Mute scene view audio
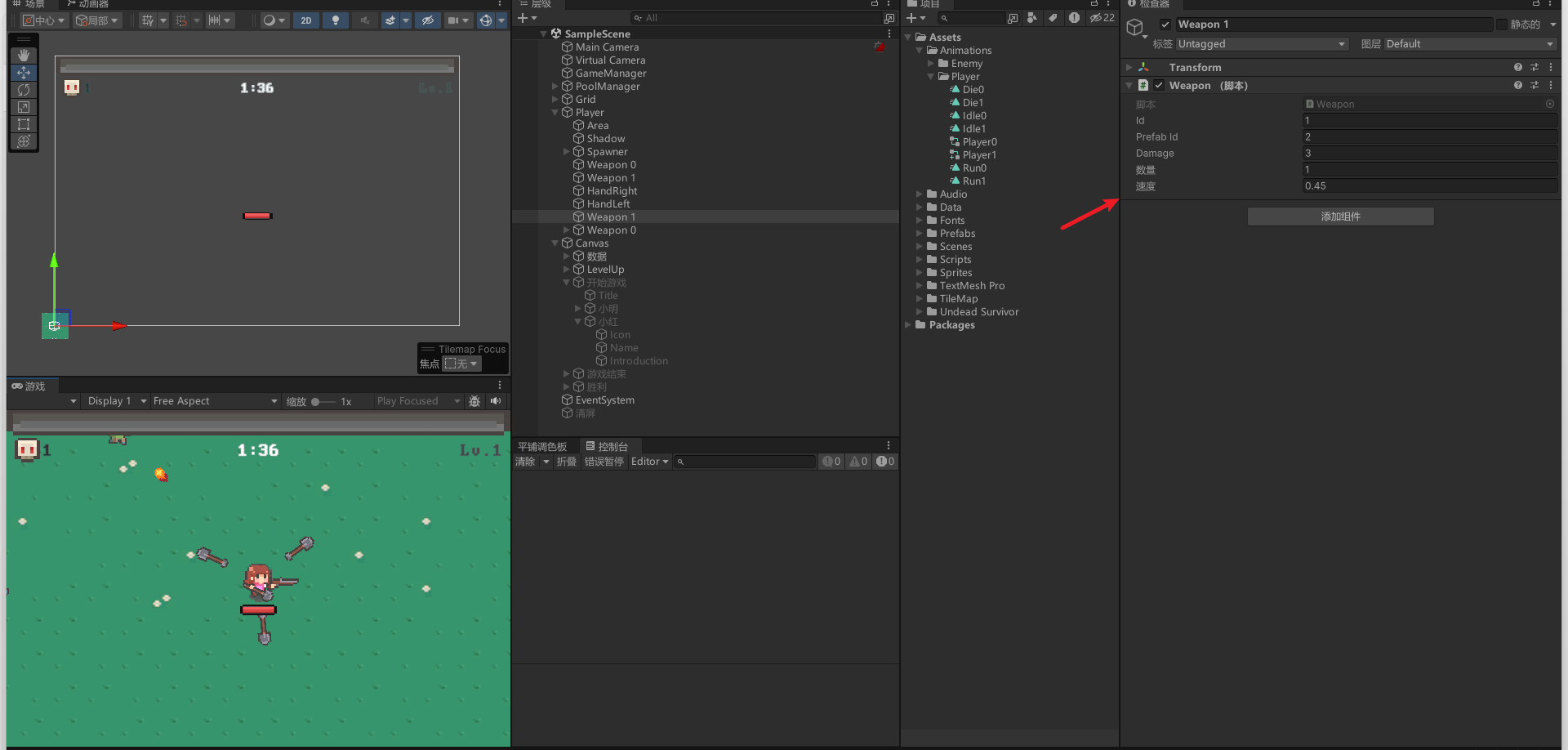Viewport: 1568px width, 750px height. click(364, 20)
